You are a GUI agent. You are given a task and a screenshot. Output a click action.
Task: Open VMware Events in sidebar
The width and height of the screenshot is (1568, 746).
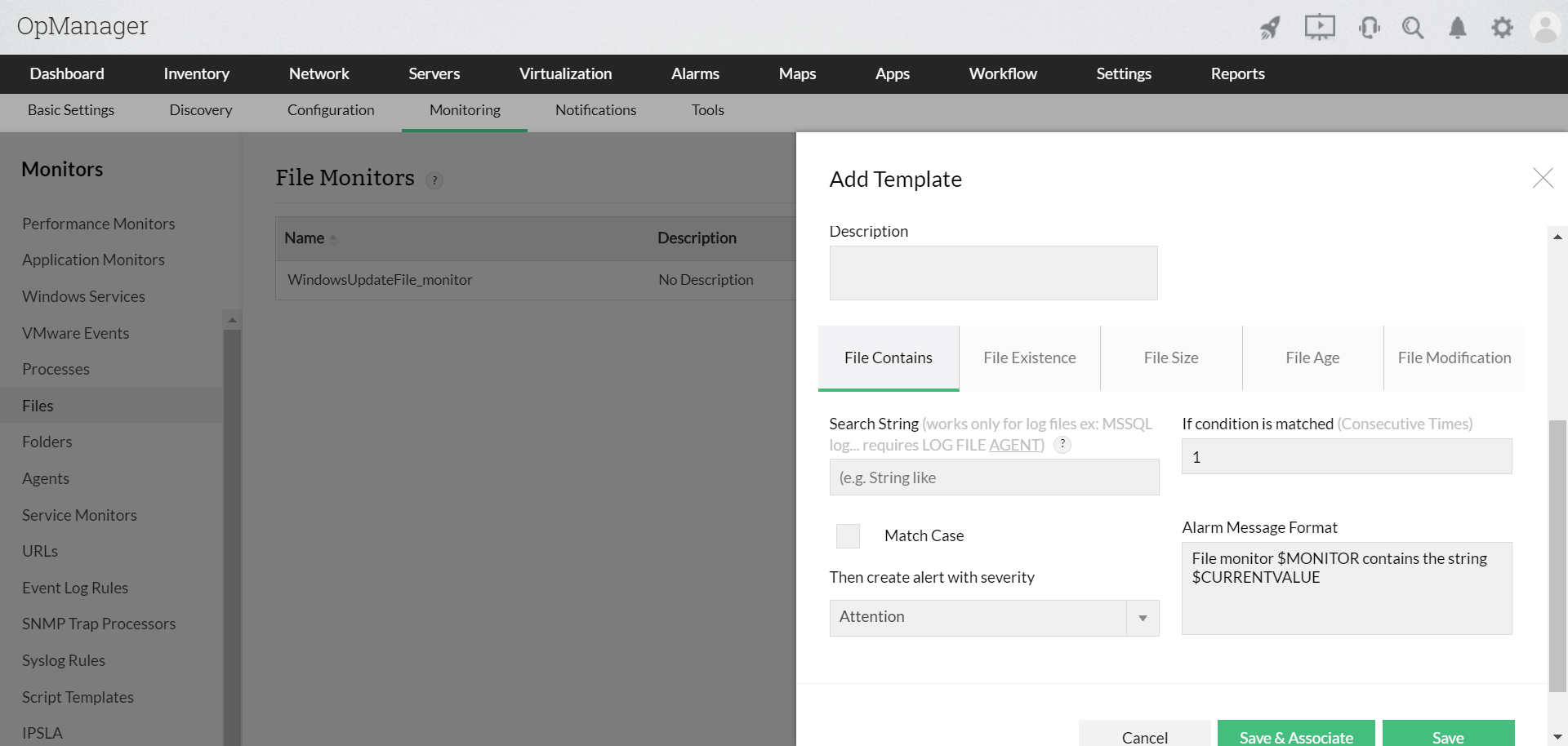pyautogui.click(x=75, y=333)
